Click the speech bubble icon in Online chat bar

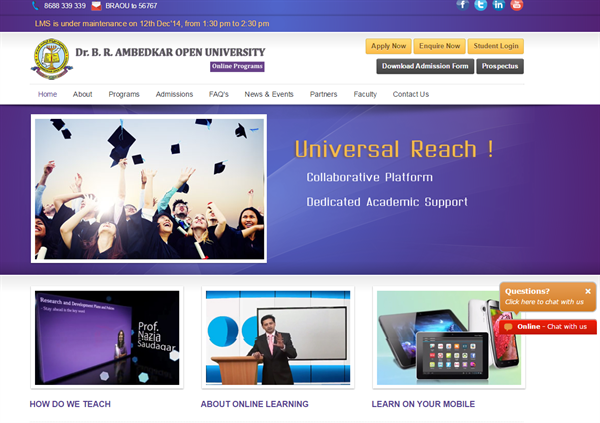pos(508,327)
